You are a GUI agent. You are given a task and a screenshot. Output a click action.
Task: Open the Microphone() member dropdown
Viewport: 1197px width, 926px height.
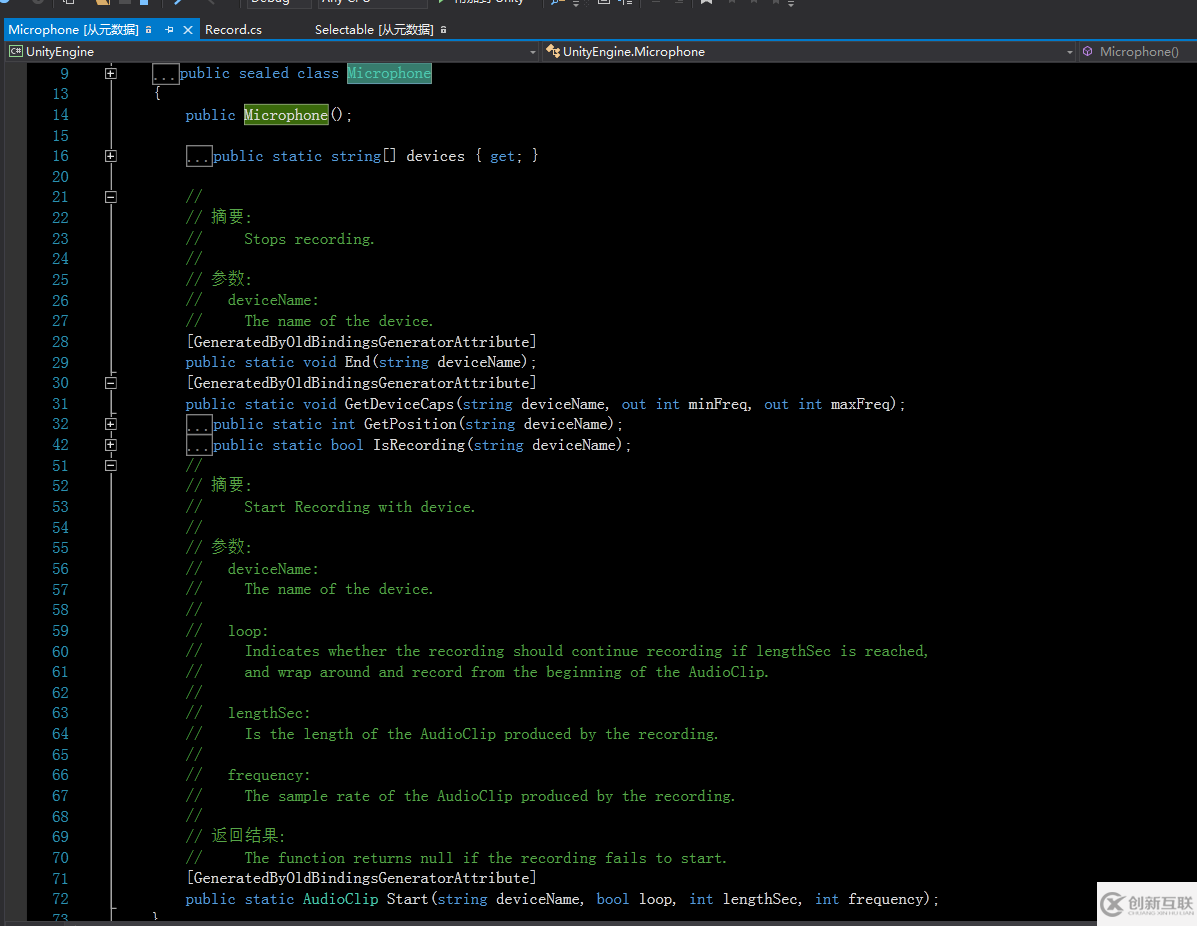1138,52
